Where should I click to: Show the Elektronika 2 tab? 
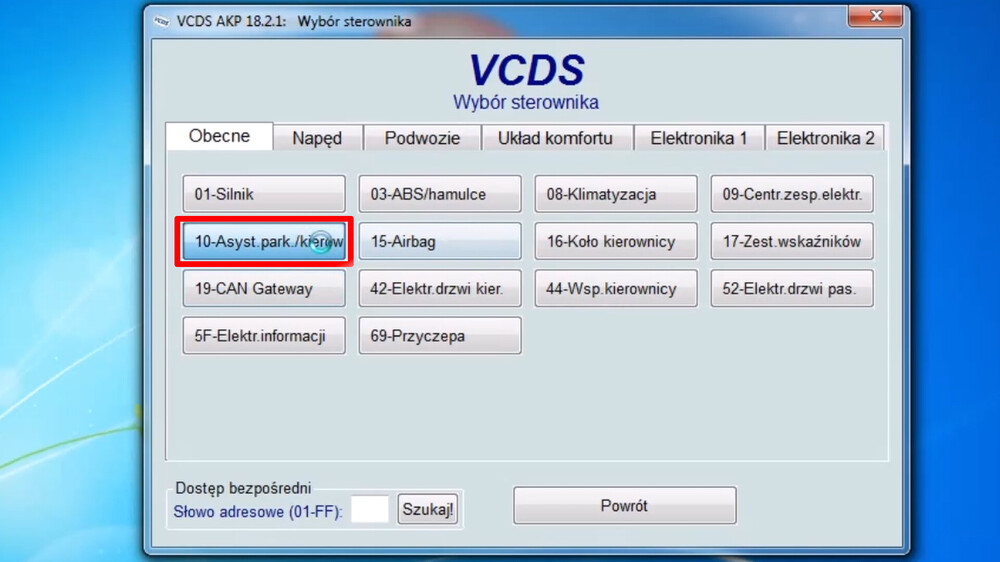coord(825,138)
